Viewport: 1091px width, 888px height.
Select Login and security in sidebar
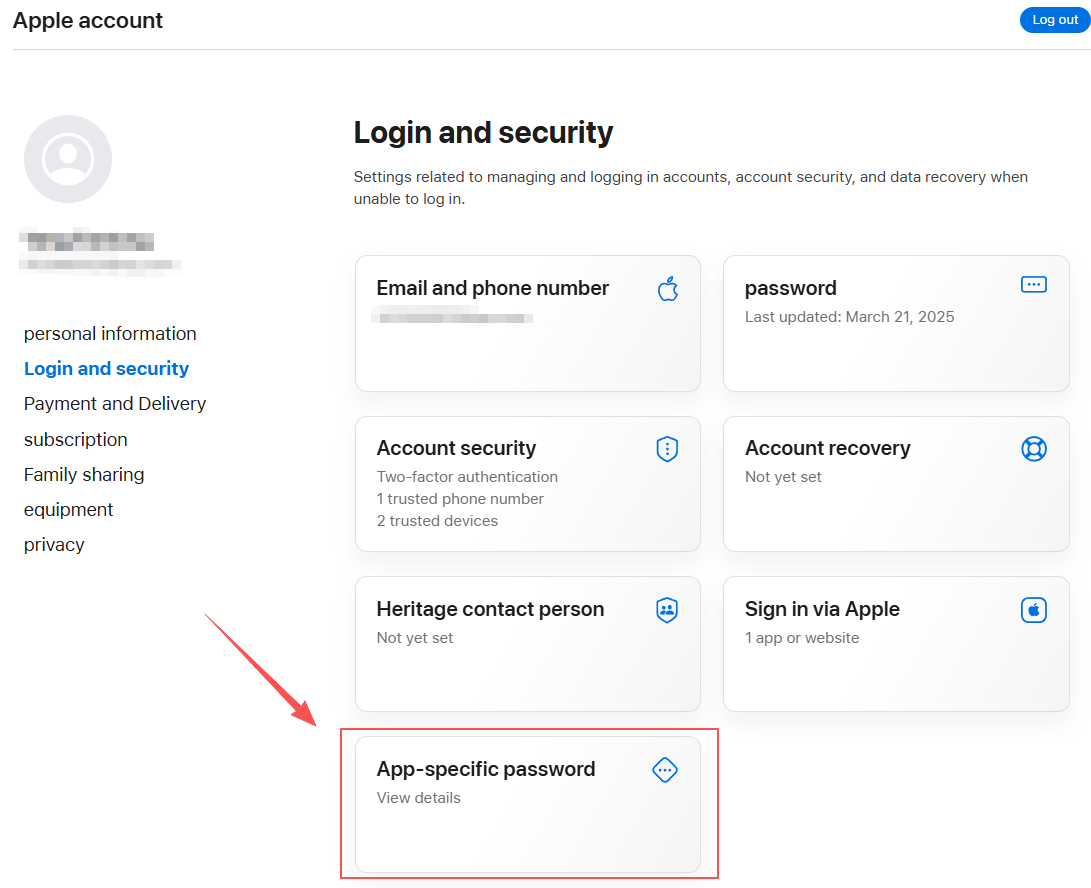coord(106,368)
